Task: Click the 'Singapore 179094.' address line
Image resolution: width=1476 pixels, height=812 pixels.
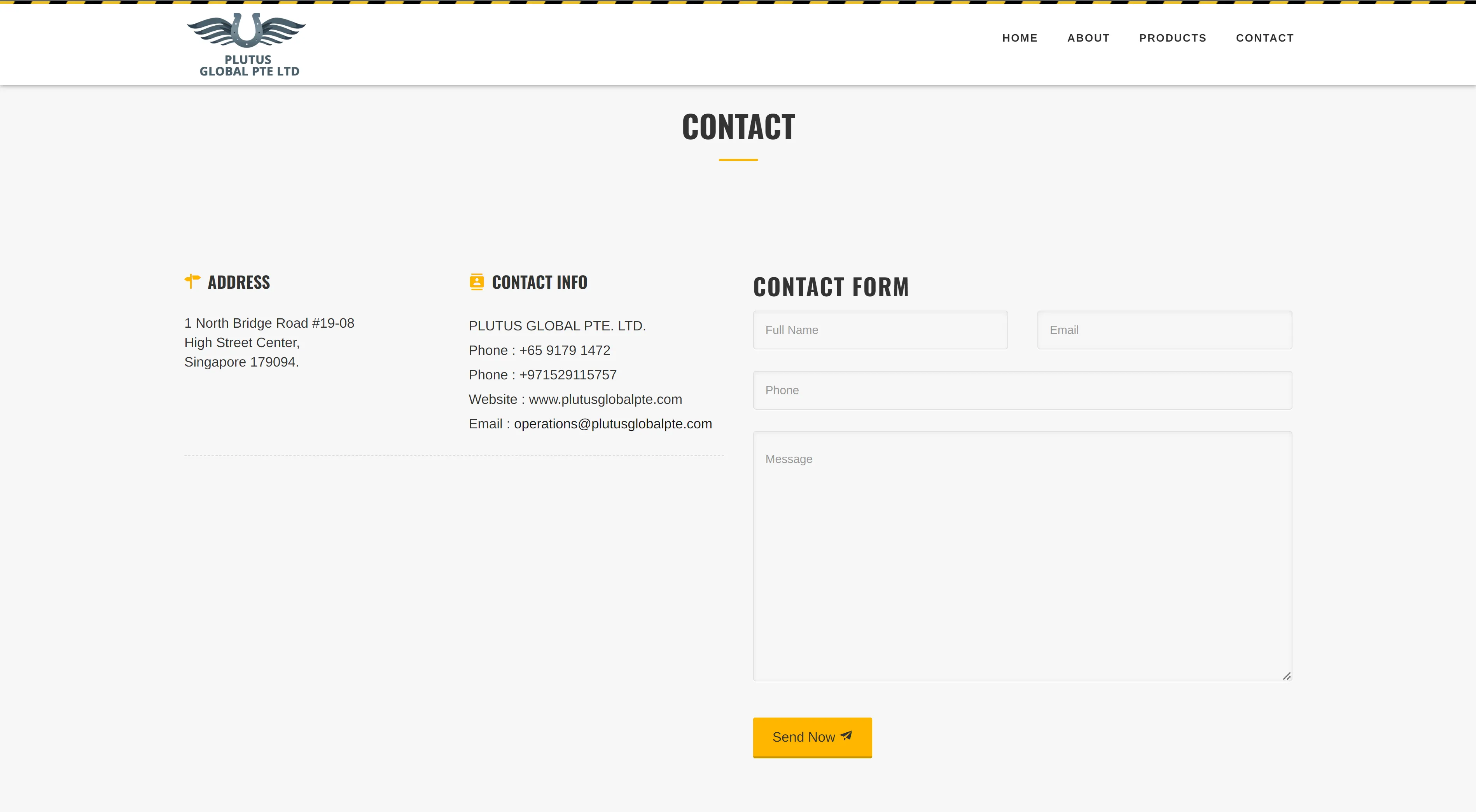Action: point(241,362)
